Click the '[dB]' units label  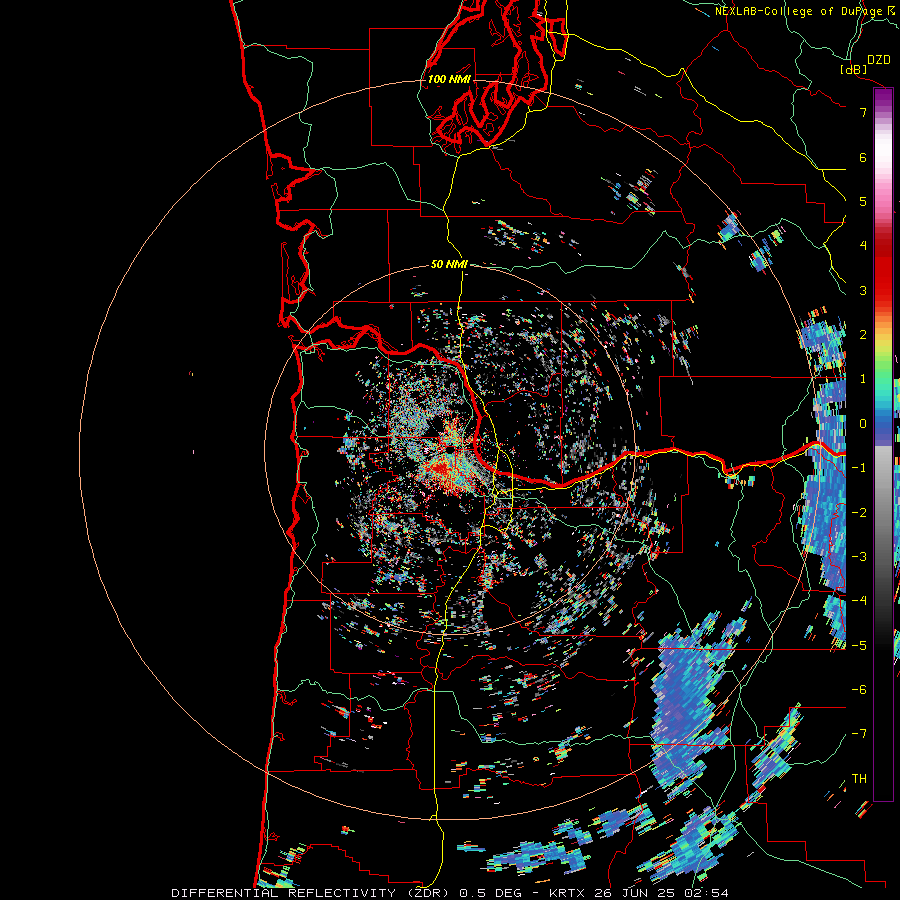pyautogui.click(x=854, y=69)
